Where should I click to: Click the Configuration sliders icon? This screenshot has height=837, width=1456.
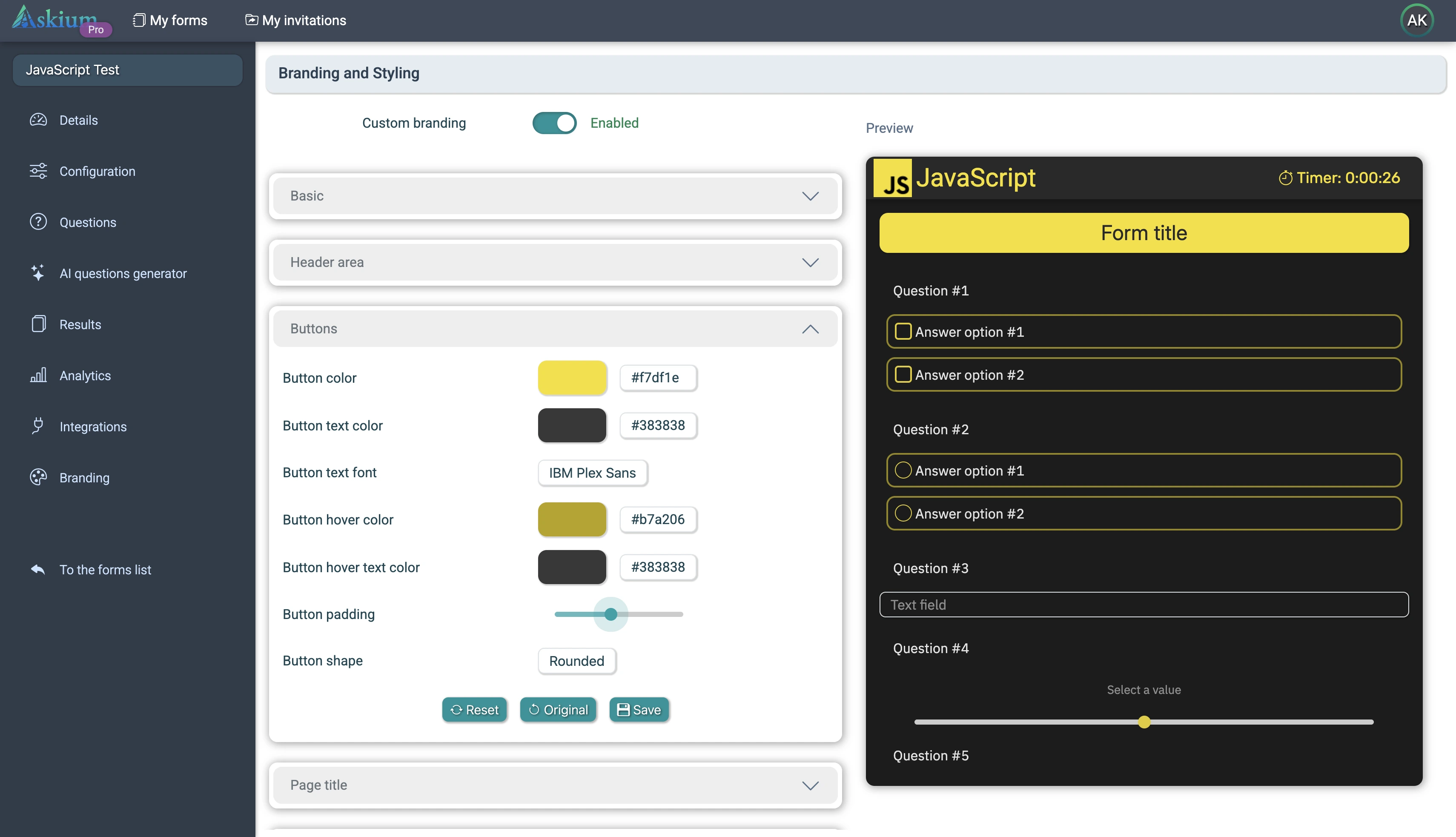[38, 171]
